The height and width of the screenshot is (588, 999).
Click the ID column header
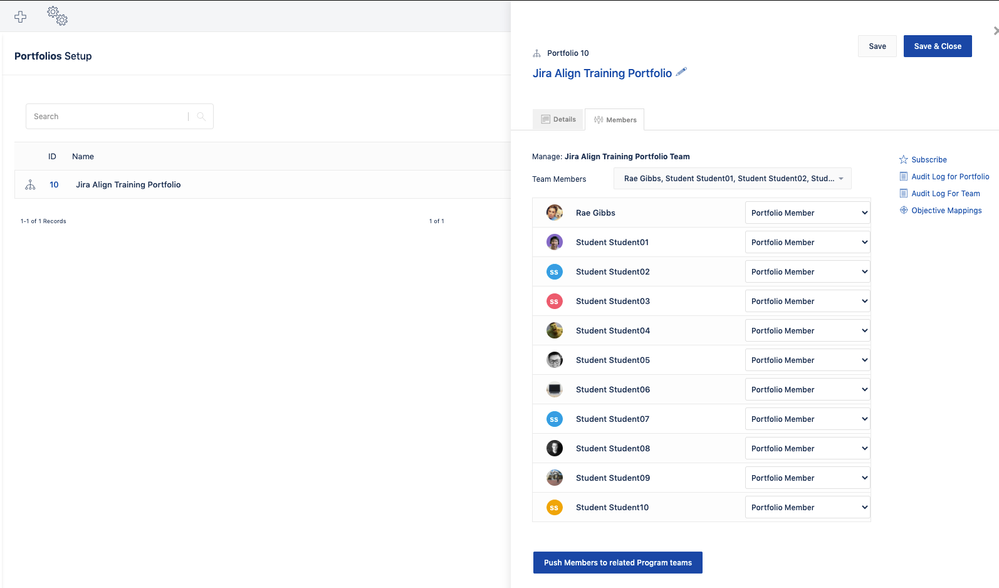[x=52, y=156]
